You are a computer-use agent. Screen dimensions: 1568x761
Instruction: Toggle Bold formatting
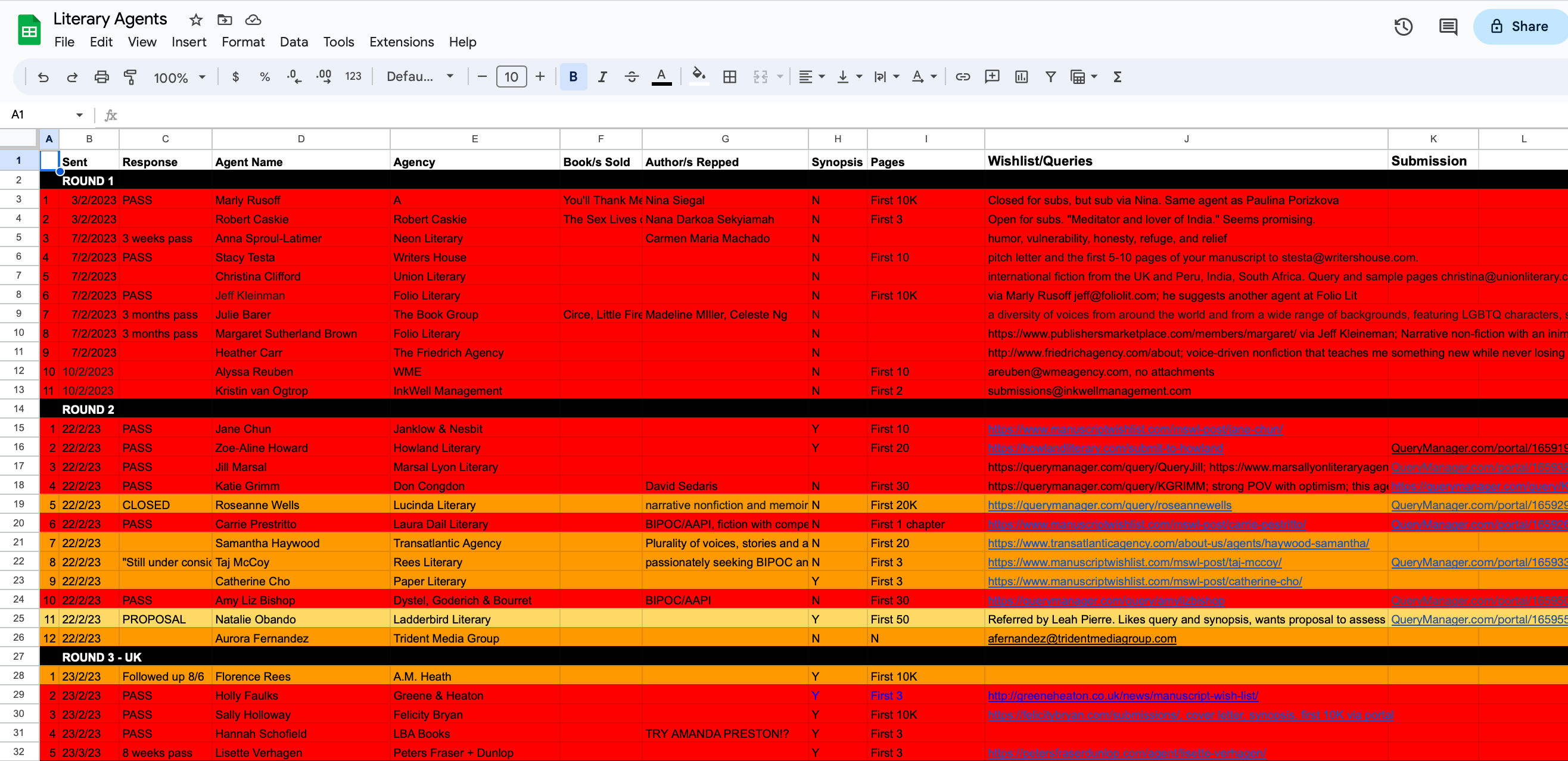pyautogui.click(x=573, y=77)
